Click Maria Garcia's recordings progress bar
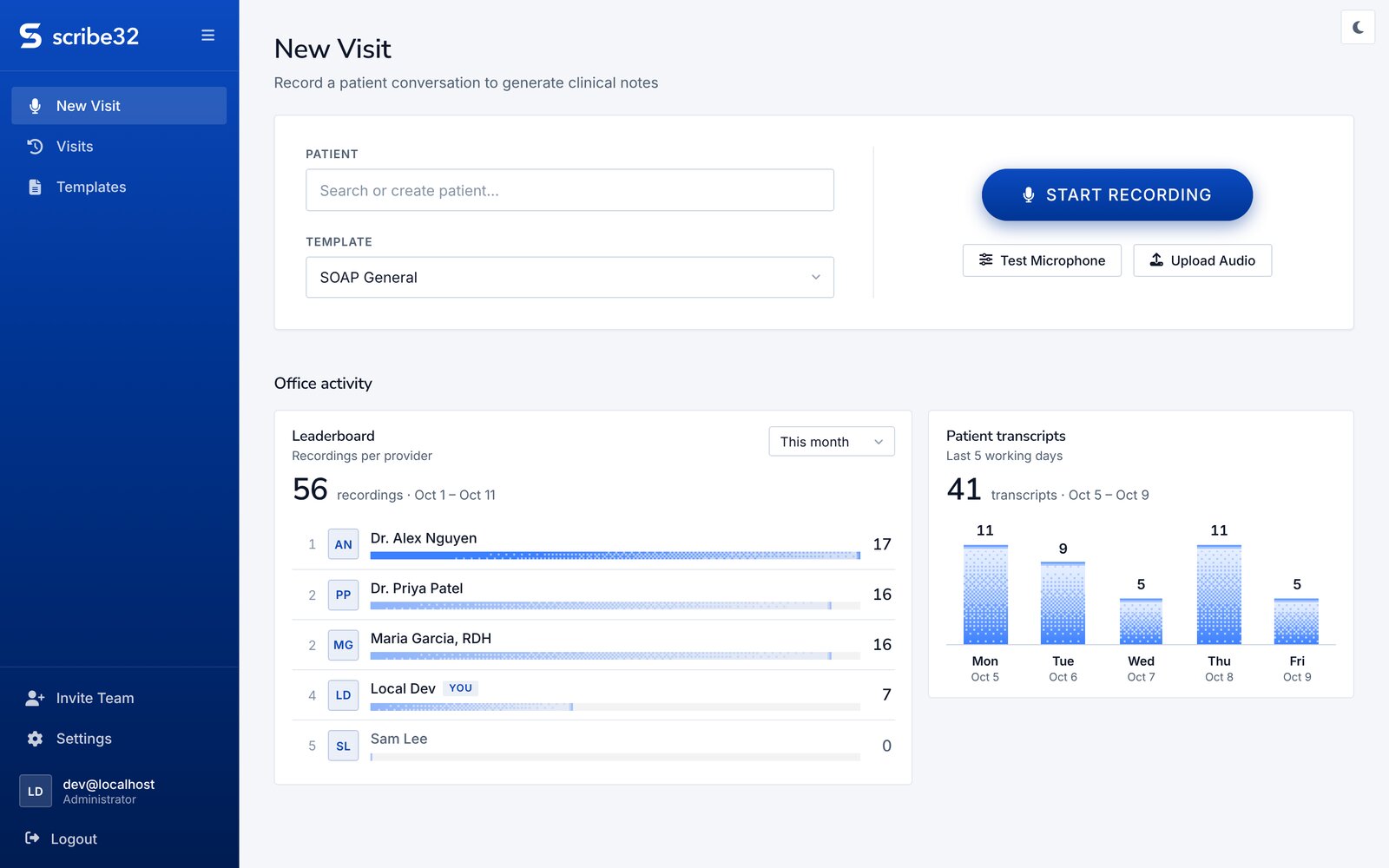This screenshot has width=1389, height=868. 615,656
